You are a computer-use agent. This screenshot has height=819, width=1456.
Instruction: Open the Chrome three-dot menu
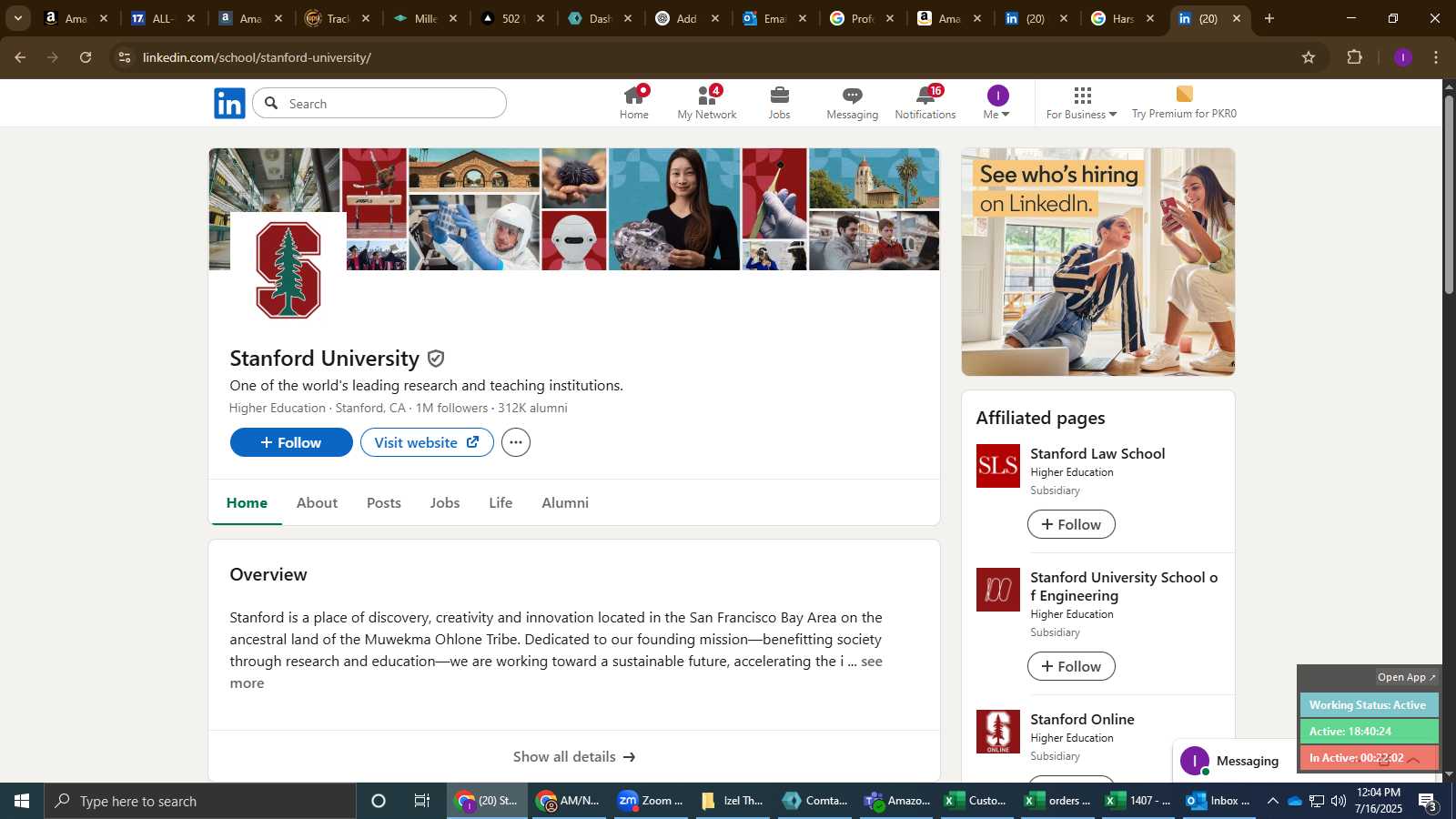click(x=1436, y=57)
